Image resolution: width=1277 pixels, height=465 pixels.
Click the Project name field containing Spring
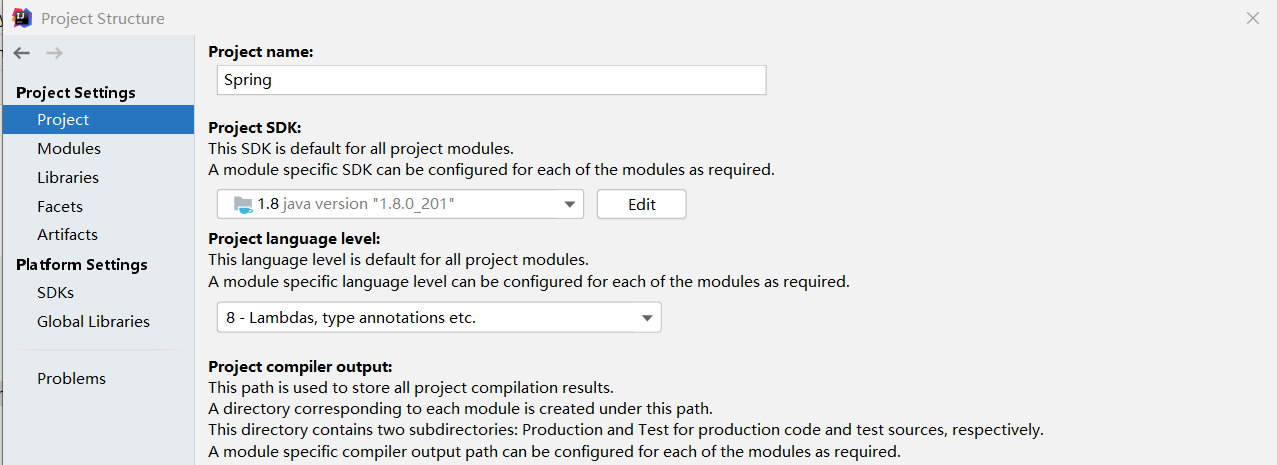(x=490, y=80)
